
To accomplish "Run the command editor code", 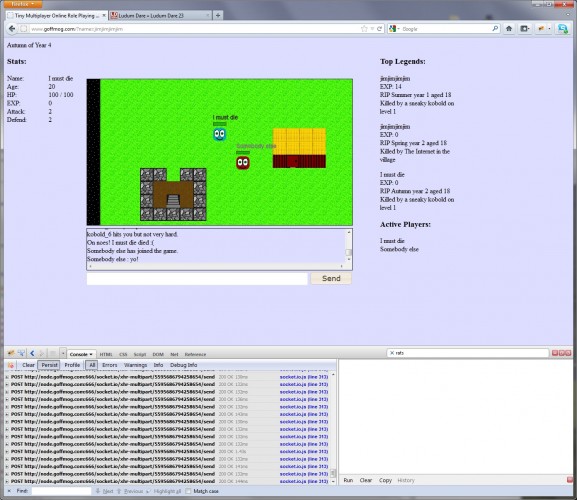I will pyautogui.click(x=348, y=480).
